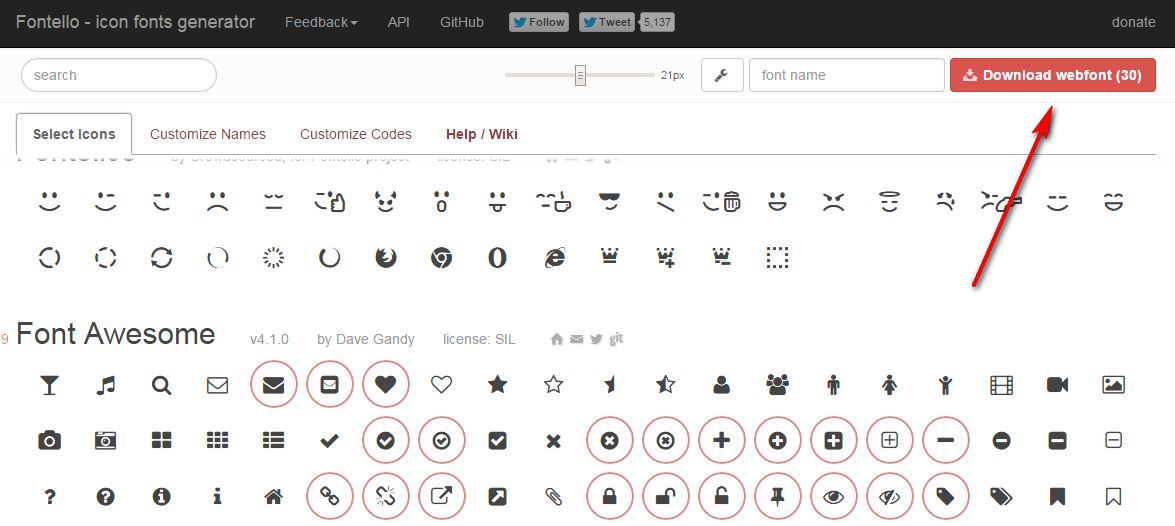The height and width of the screenshot is (526, 1175).
Task: Select the devil face icon
Action: 385,202
